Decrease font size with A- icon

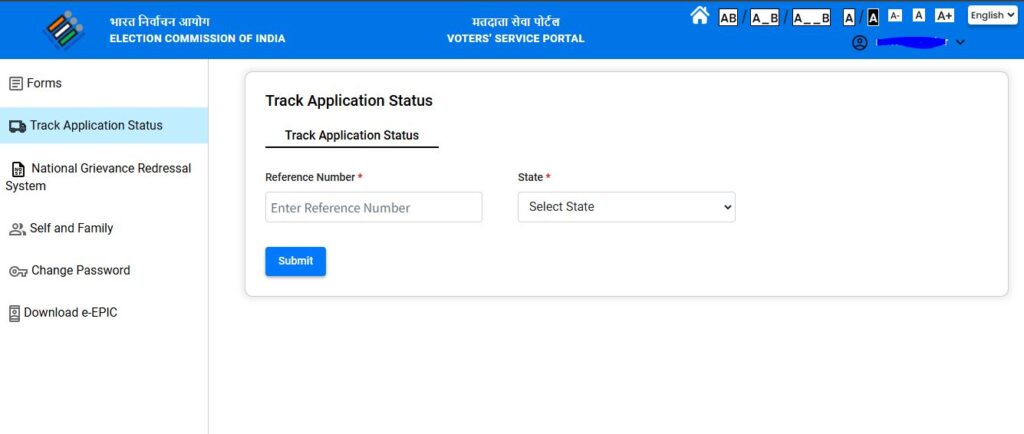pos(895,16)
